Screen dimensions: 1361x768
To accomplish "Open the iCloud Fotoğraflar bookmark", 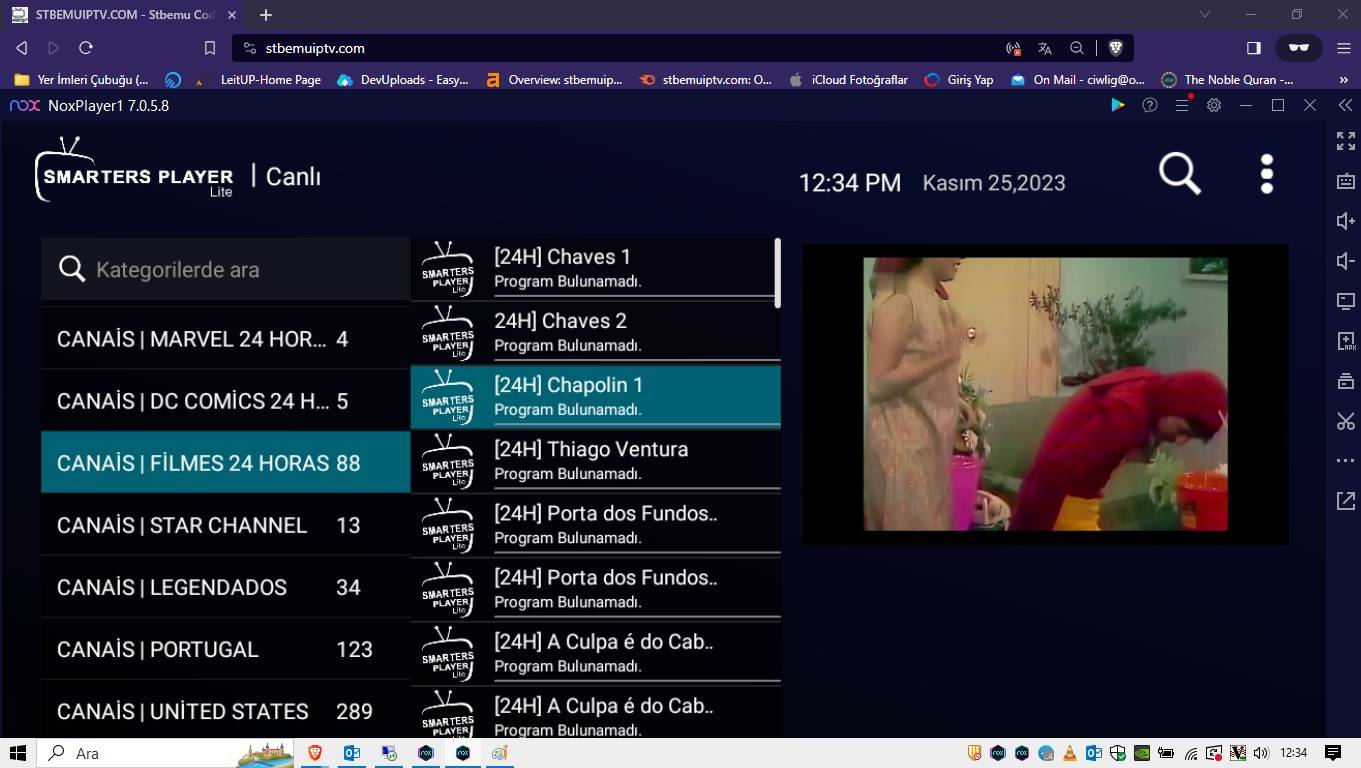I will (x=848, y=80).
